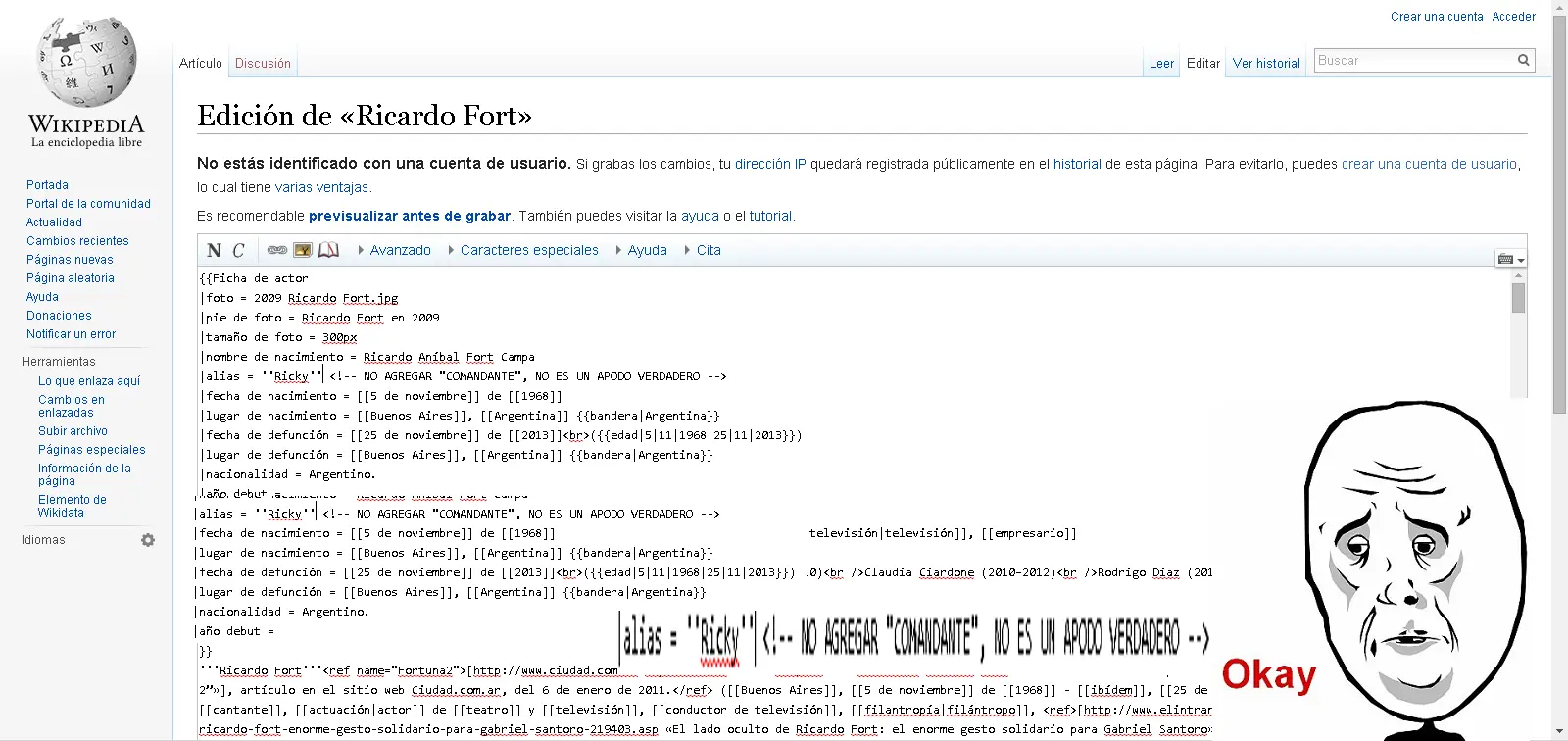The image size is (1568, 741).
Task: Open Elemento de Wikidata
Action: click(73, 506)
